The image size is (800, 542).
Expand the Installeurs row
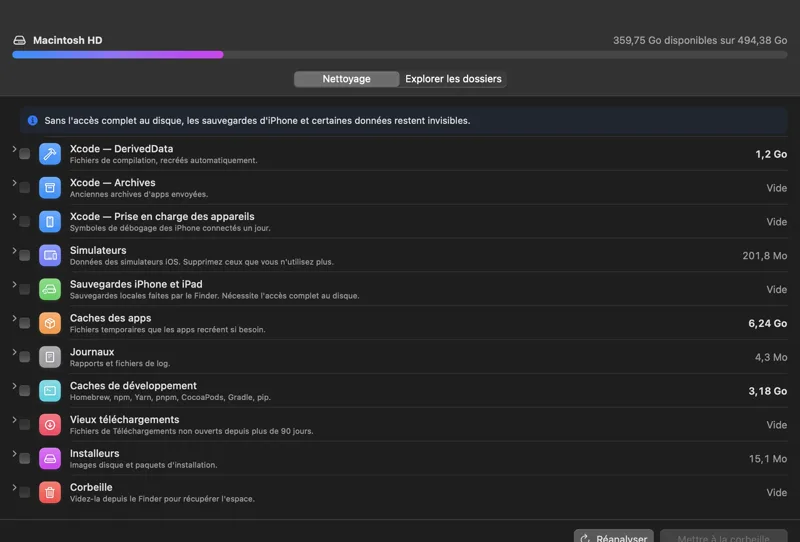(14, 454)
